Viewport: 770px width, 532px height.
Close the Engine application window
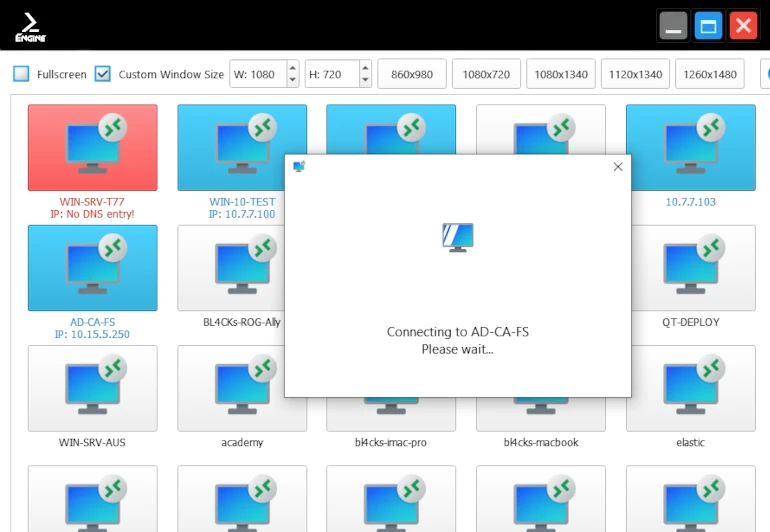click(743, 26)
